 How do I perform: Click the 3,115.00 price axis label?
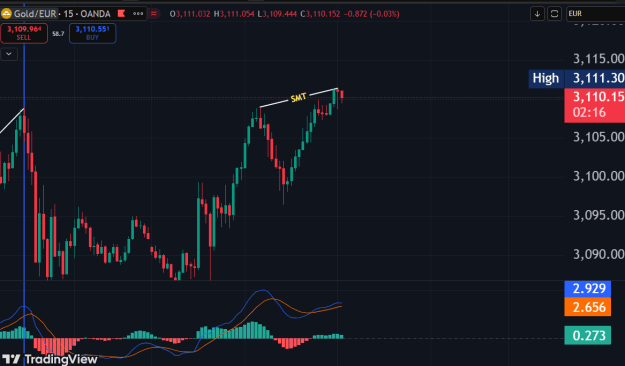(x=599, y=59)
